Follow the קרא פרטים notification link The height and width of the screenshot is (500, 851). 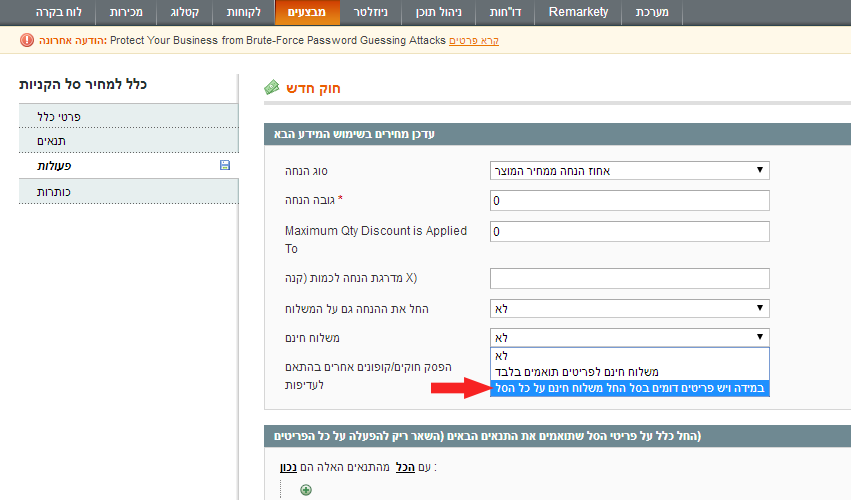tap(475, 41)
